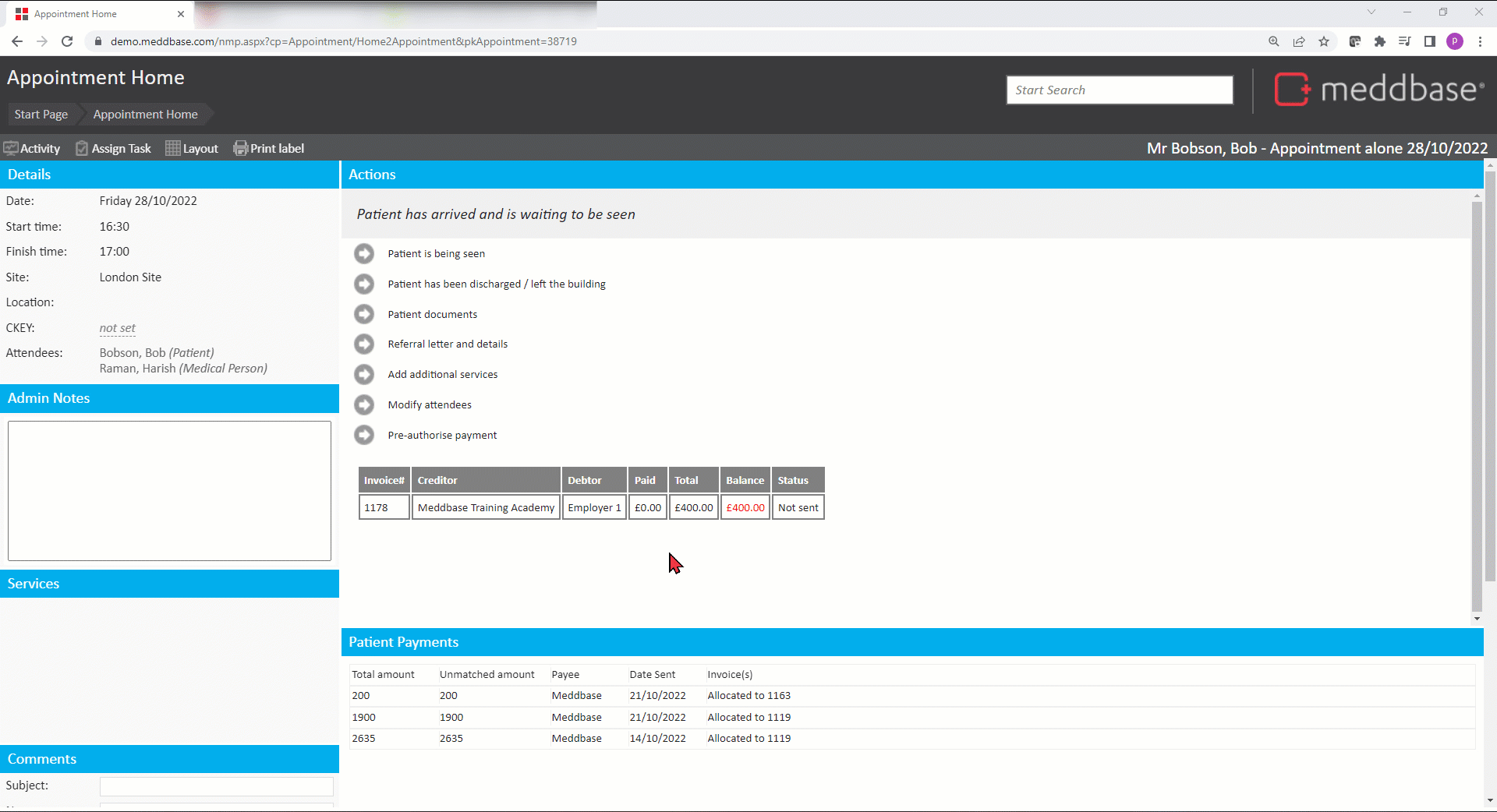The height and width of the screenshot is (812, 1497).
Task: Click Modify attendees action link
Action: [430, 404]
